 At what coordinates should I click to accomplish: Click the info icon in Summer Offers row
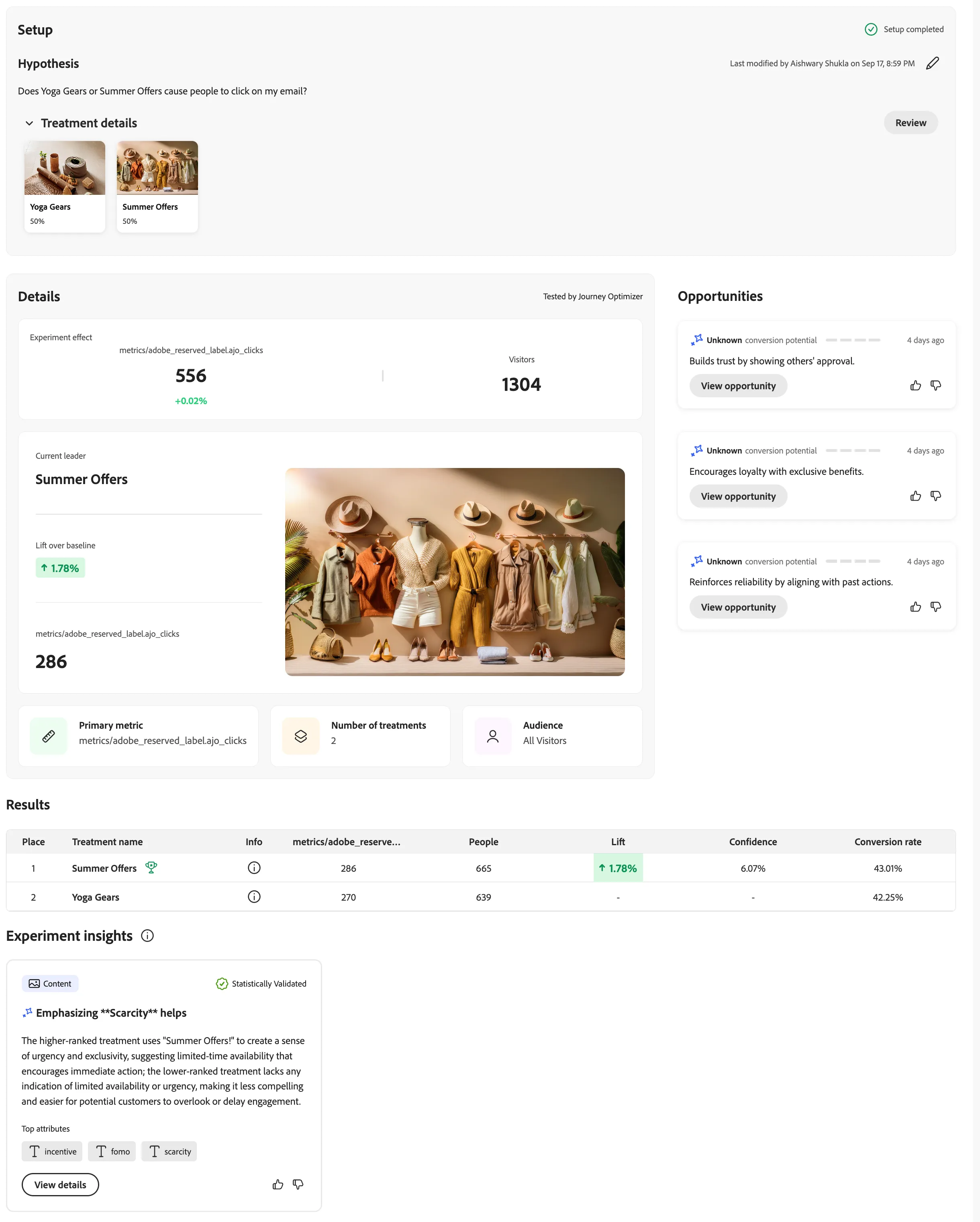click(x=254, y=868)
